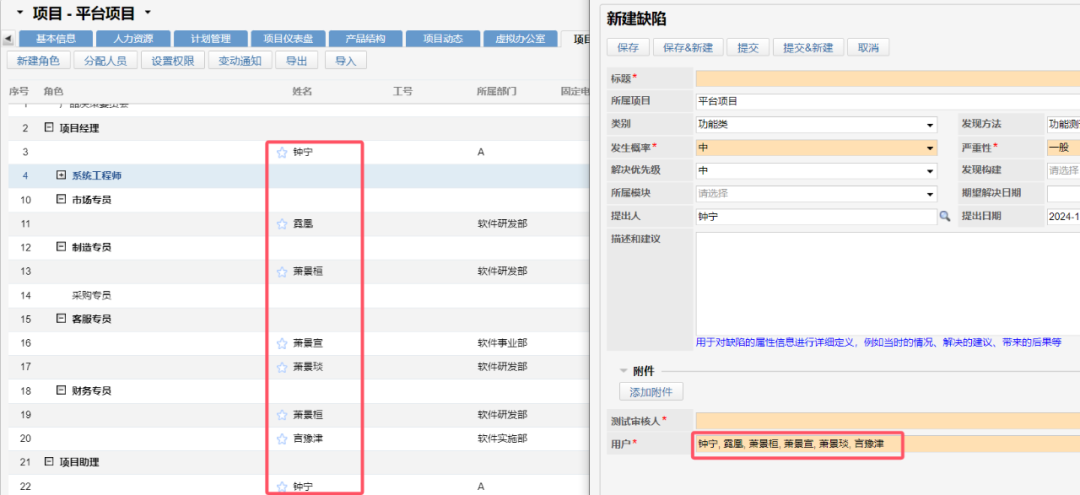The image size is (1080, 495).
Task: Expand the 系统工程师 role group
Action: coord(61,176)
